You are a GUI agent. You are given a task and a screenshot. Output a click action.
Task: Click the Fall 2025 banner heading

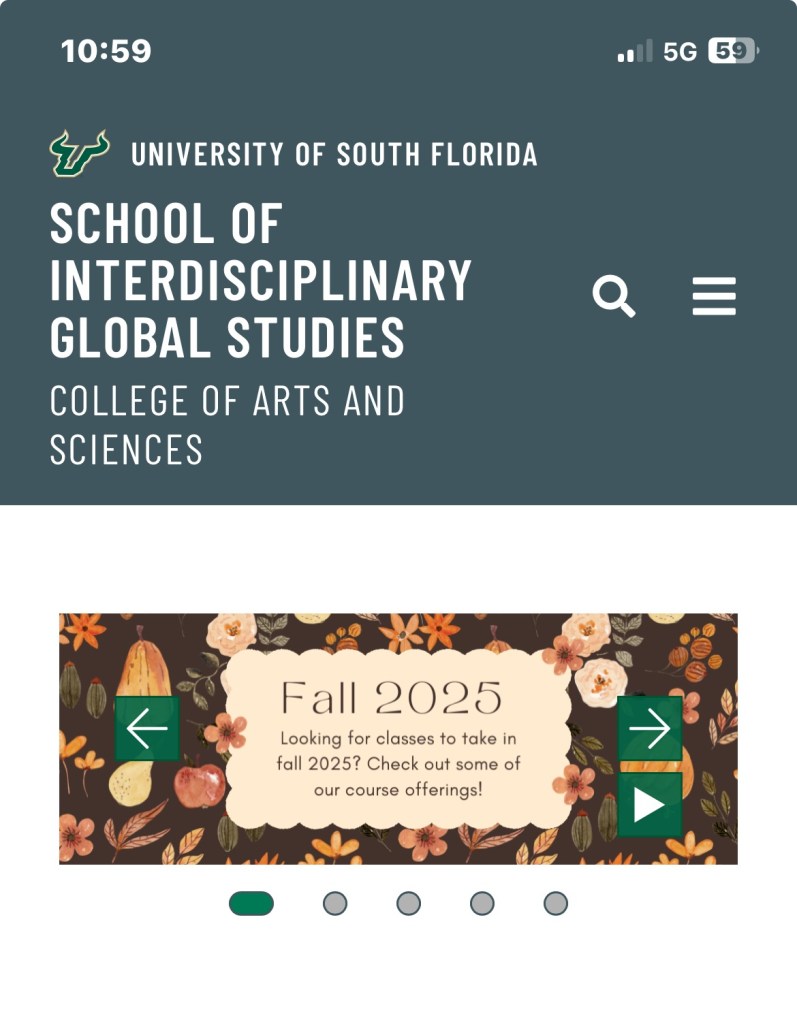tap(391, 697)
